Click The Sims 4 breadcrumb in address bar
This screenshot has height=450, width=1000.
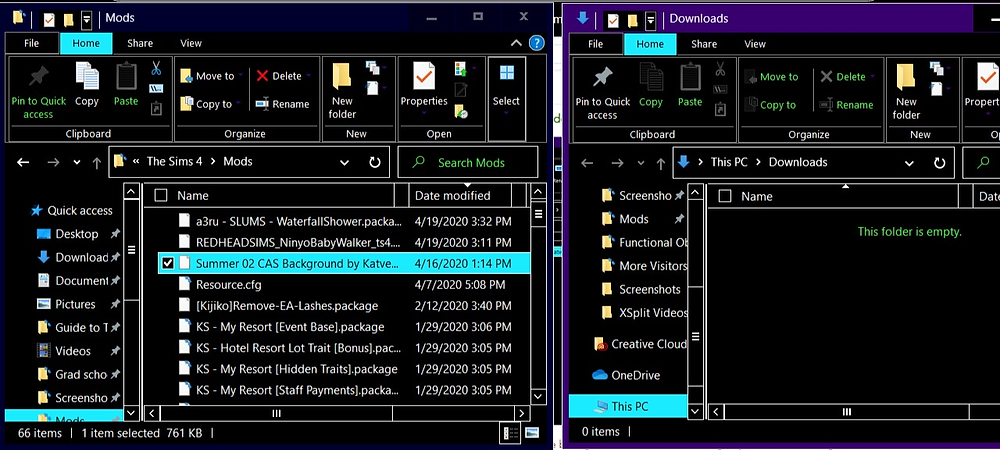pyautogui.click(x=174, y=162)
